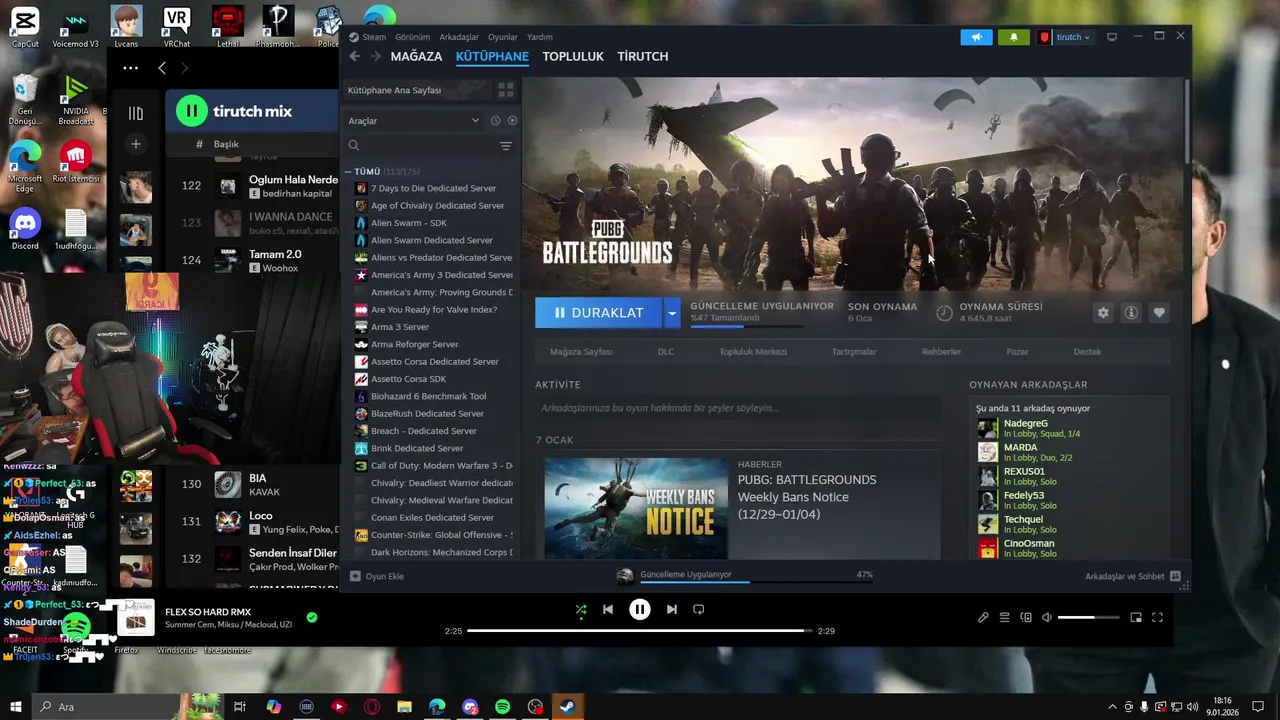
Task: Select Arma 3 Server
Action: pos(400,327)
